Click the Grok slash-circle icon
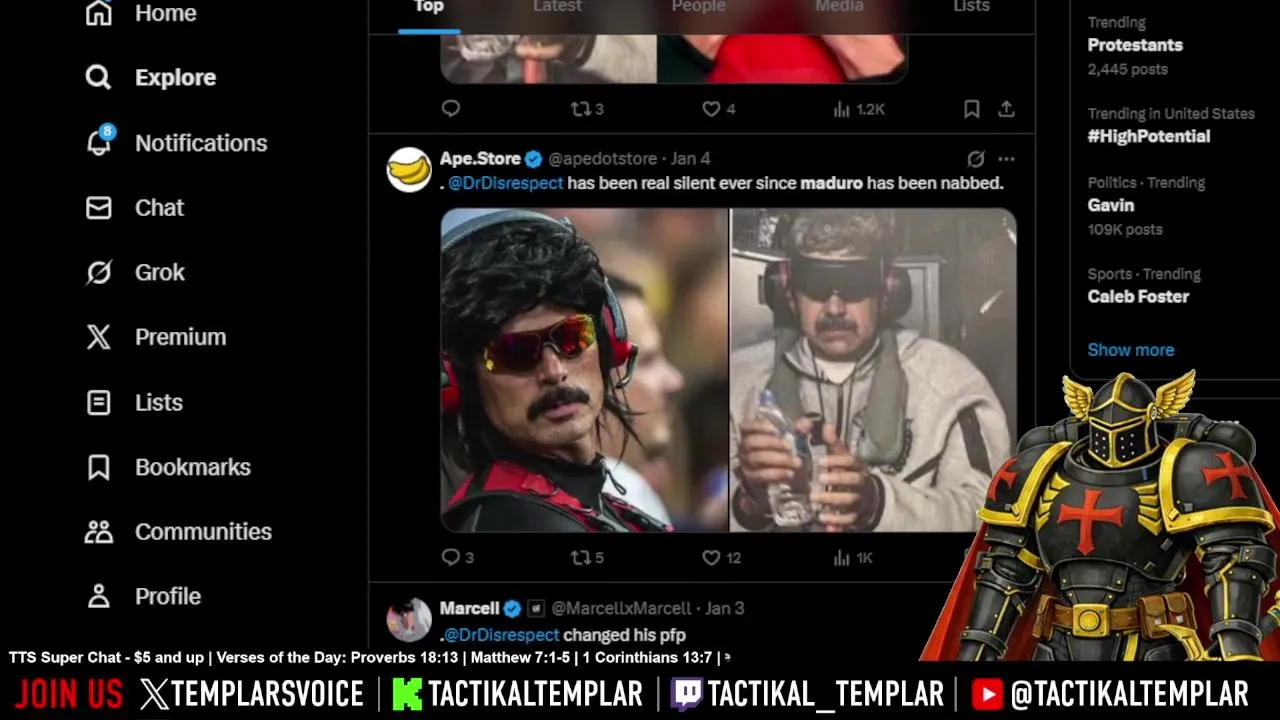This screenshot has height=720, width=1280. (98, 272)
